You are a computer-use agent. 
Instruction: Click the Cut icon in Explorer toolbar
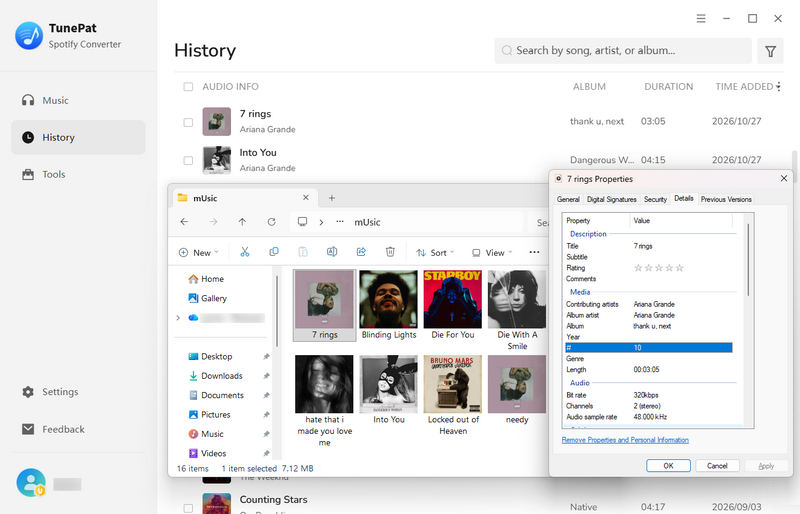click(x=245, y=252)
